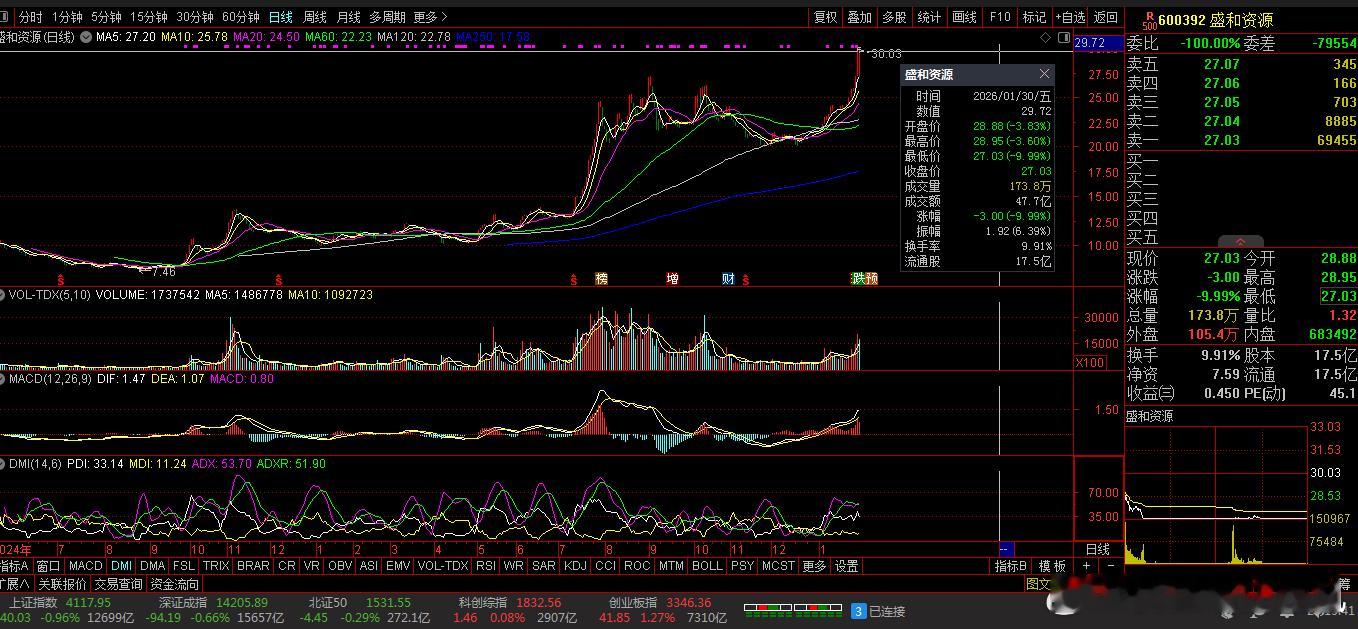Image resolution: width=1358 pixels, height=629 pixels.
Task: Select the 15分钟 period
Action: pos(149,17)
